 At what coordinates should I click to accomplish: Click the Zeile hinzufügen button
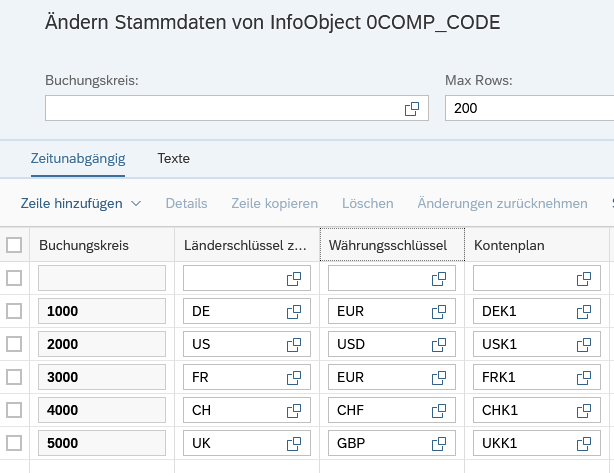72,203
